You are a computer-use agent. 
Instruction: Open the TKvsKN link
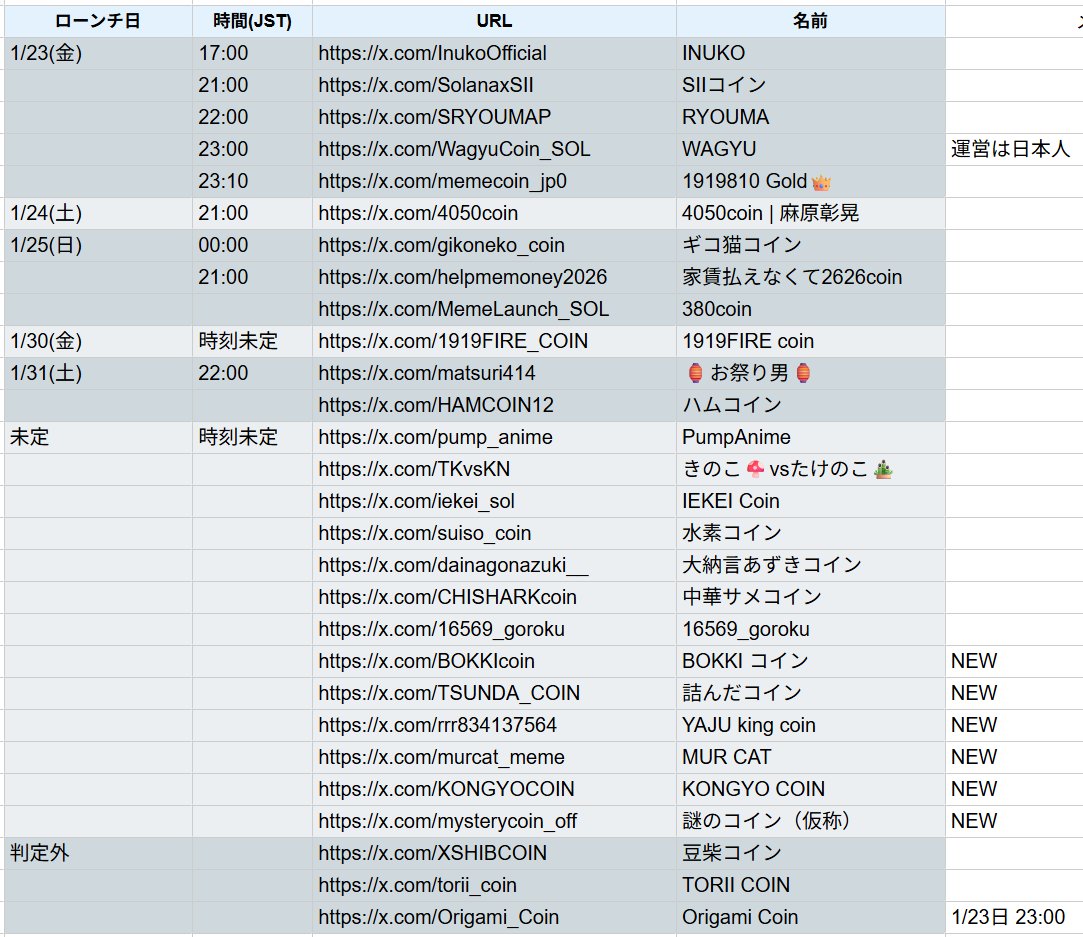click(x=414, y=469)
